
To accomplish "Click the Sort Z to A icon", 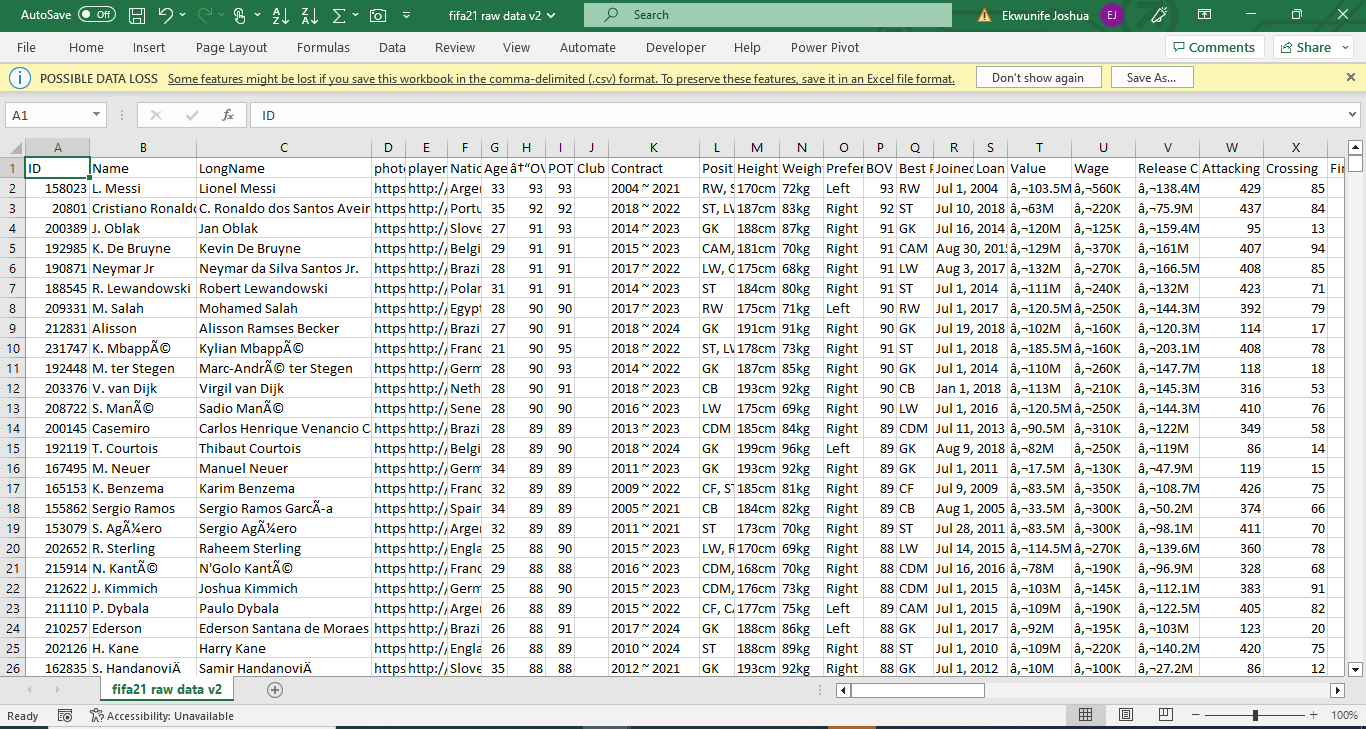I will pos(309,15).
